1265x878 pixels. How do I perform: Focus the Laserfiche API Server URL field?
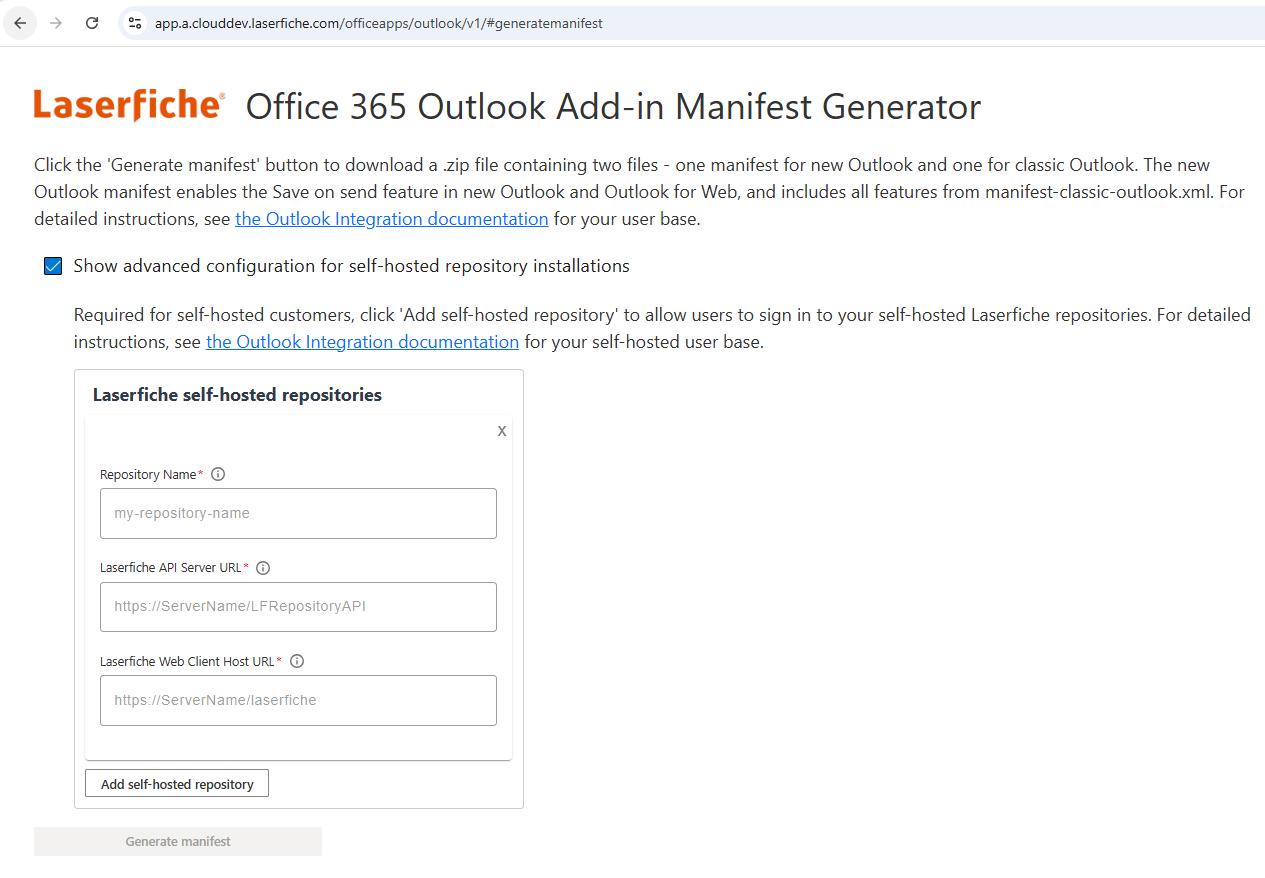(x=298, y=606)
